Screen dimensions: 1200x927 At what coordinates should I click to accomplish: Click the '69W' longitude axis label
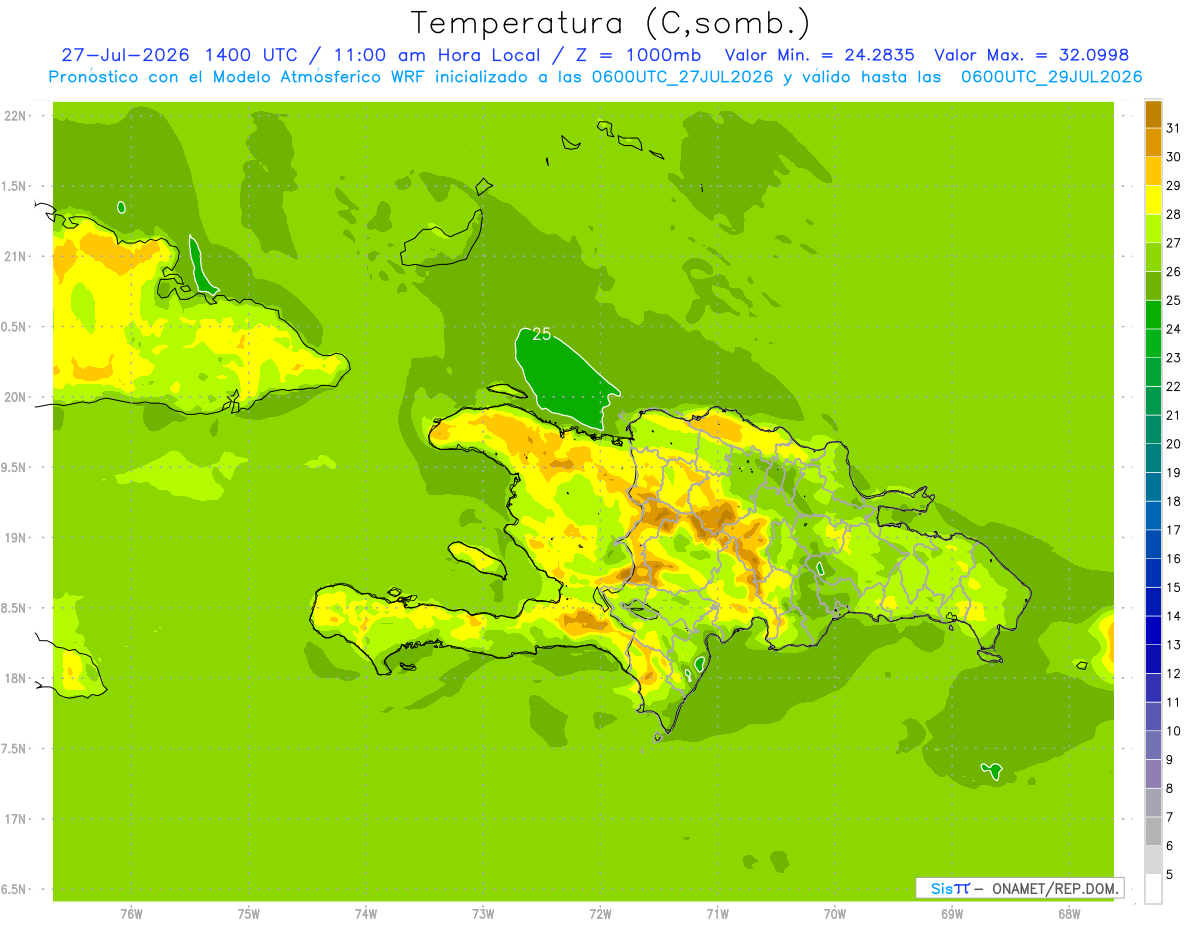[x=952, y=914]
